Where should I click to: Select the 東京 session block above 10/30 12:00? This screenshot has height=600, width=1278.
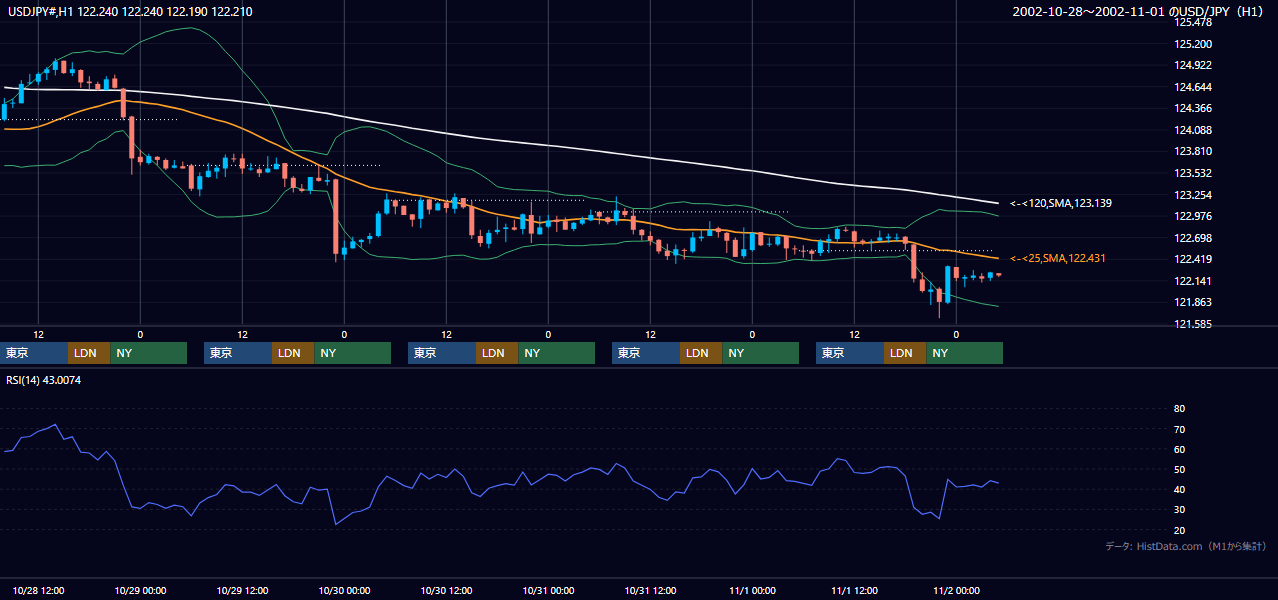pyautogui.click(x=442, y=353)
